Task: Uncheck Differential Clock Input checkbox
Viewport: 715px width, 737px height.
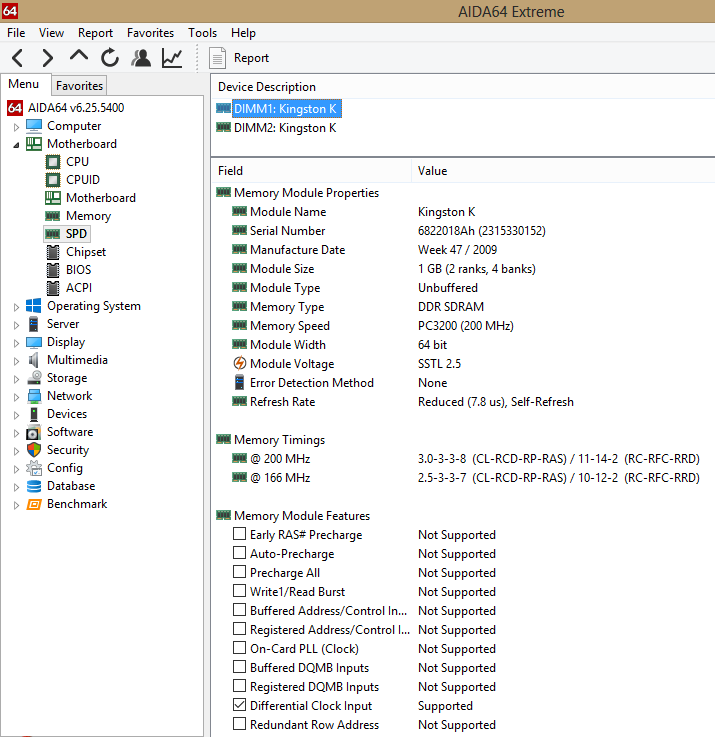Action: [x=239, y=705]
